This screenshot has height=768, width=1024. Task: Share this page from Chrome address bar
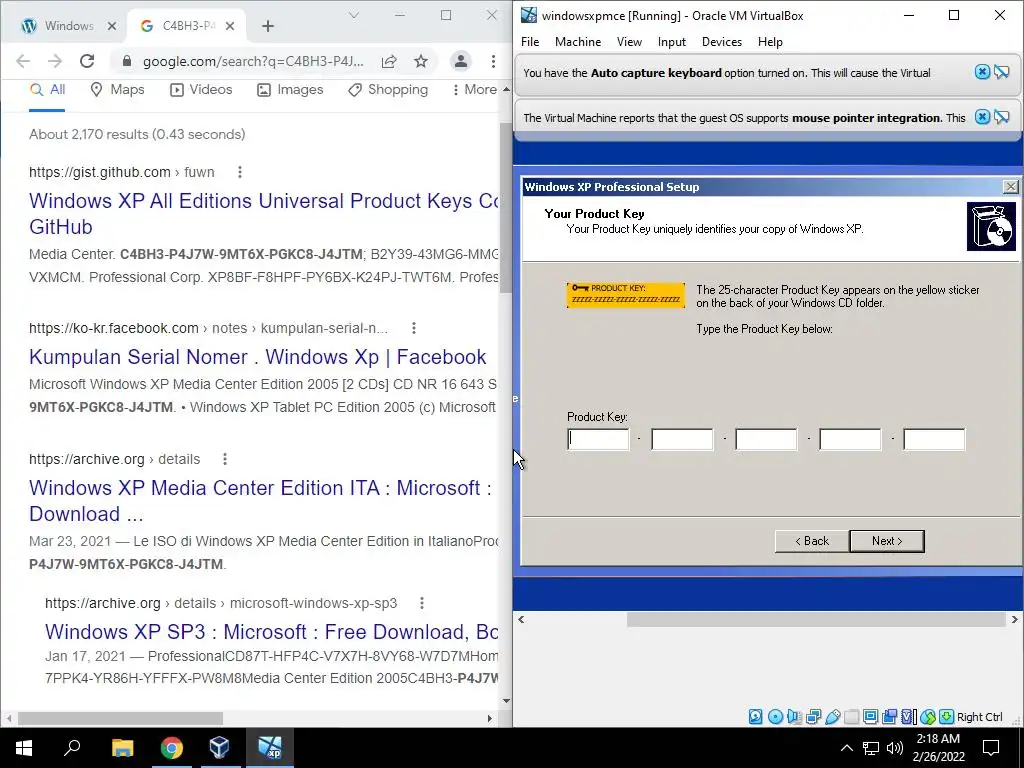tap(389, 61)
